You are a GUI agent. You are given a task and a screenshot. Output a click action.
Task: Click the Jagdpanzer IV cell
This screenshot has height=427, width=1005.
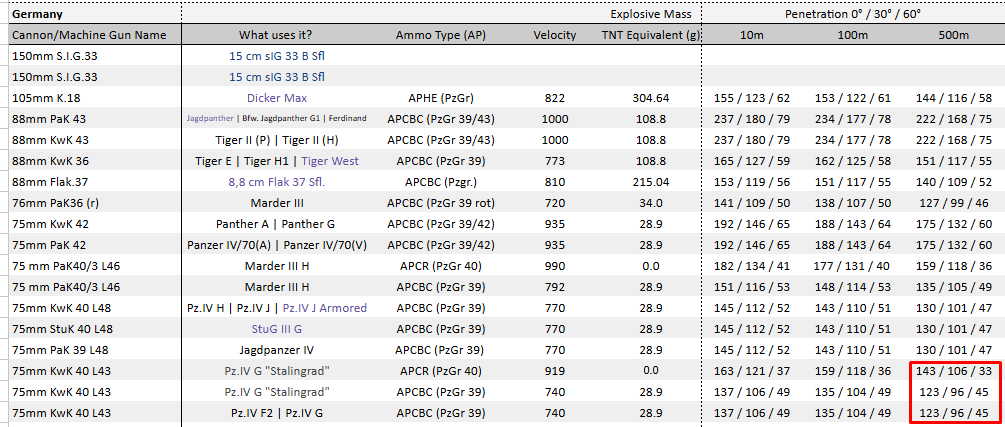pos(277,350)
